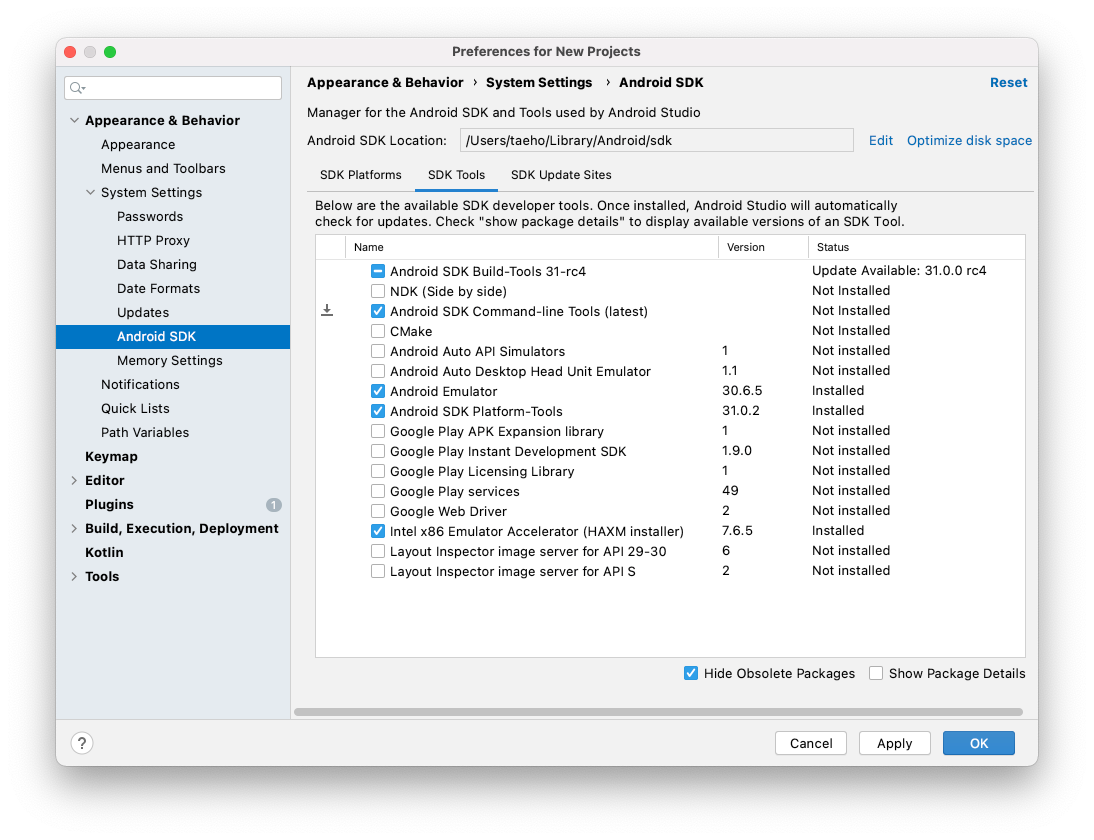
Task: Click the Cancel button
Action: click(811, 743)
